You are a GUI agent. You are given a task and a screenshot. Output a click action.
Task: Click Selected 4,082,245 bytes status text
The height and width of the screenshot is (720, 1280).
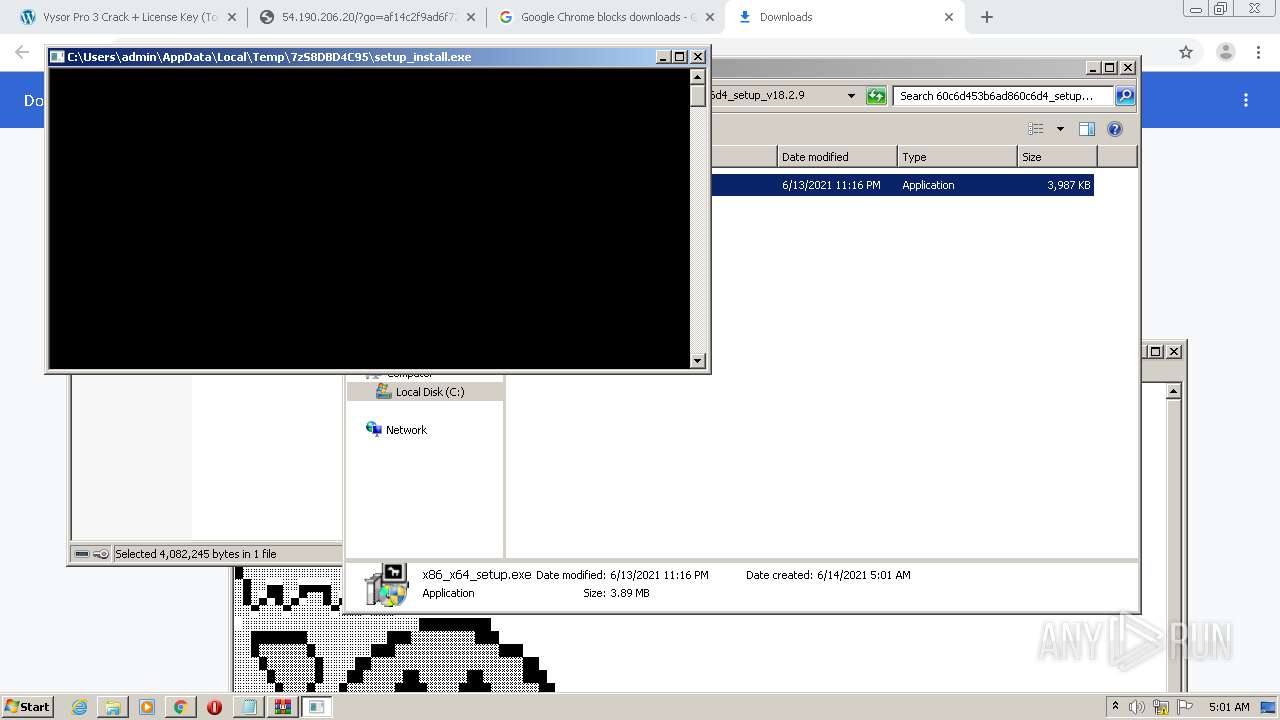click(x=195, y=554)
